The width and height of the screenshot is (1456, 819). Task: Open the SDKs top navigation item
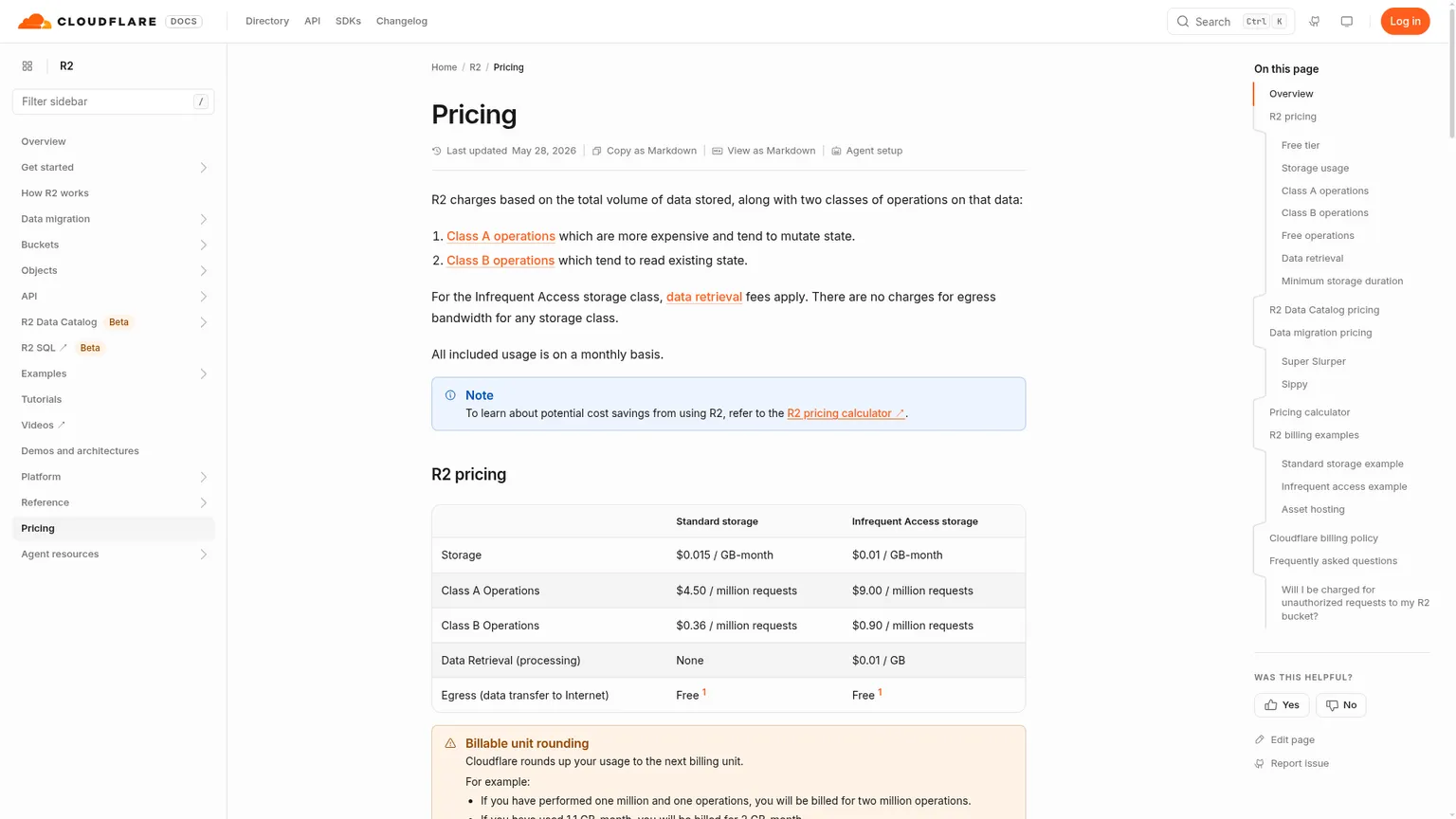(348, 21)
